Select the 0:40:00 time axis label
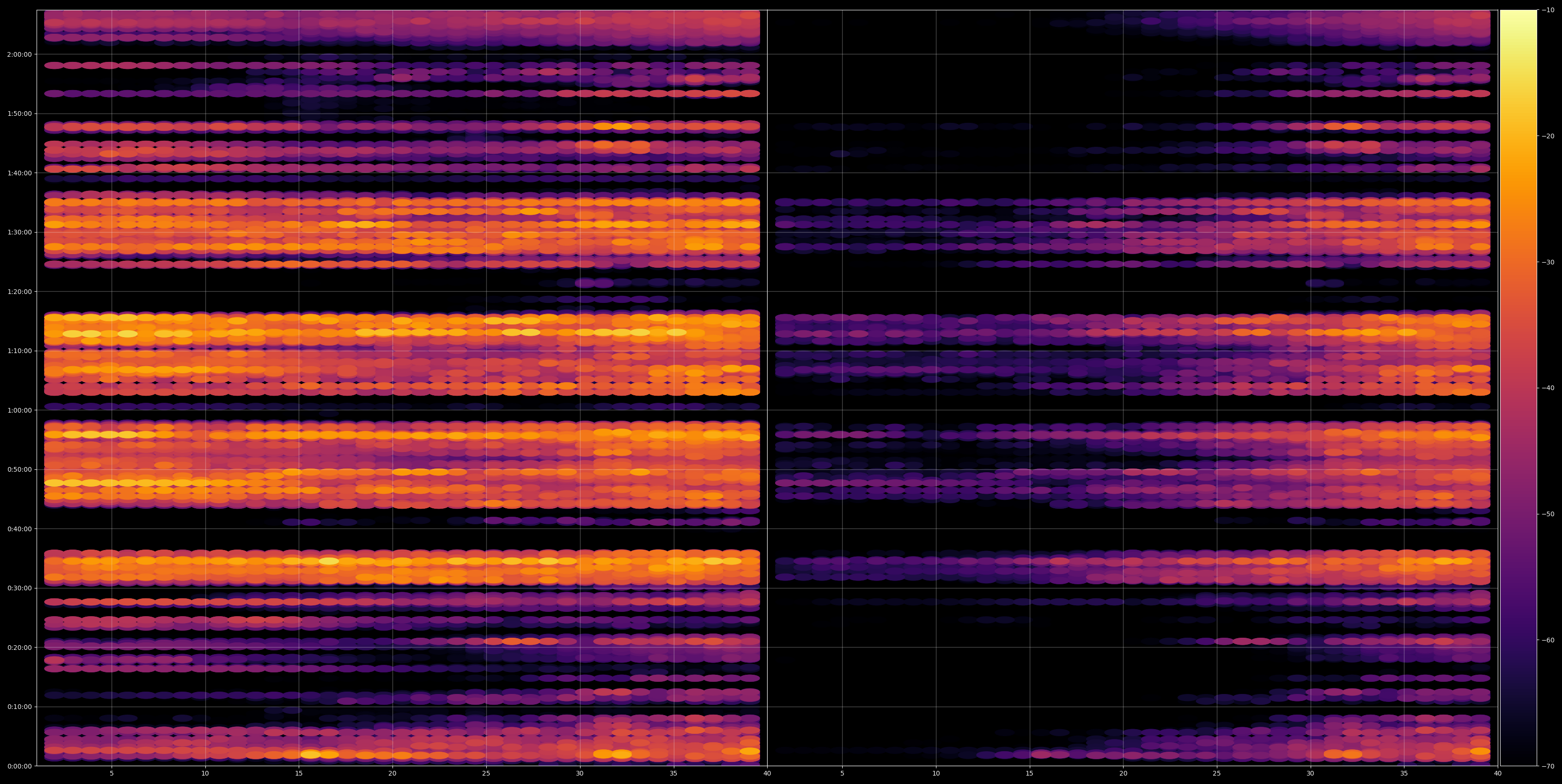1562x784 pixels. pos(19,529)
